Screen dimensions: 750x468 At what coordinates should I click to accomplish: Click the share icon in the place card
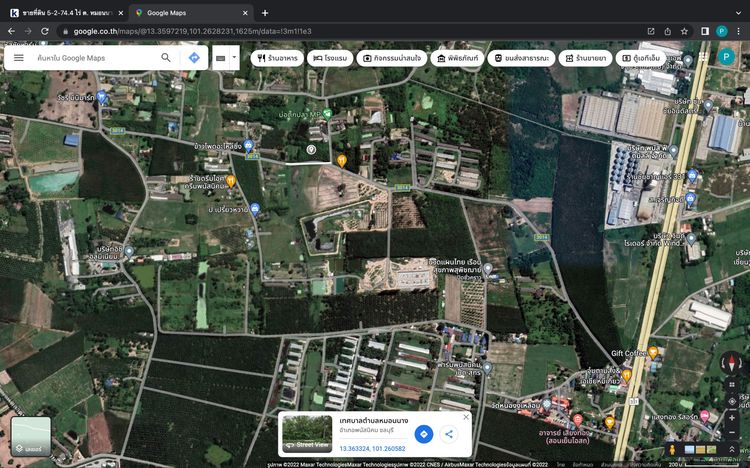(449, 434)
